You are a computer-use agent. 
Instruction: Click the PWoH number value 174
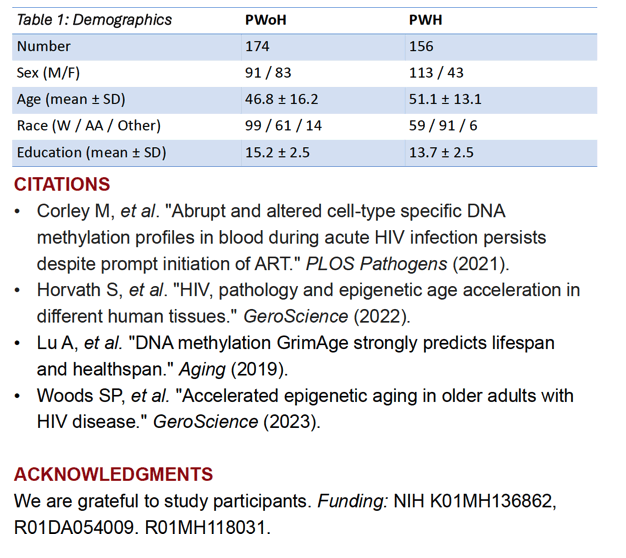(257, 46)
